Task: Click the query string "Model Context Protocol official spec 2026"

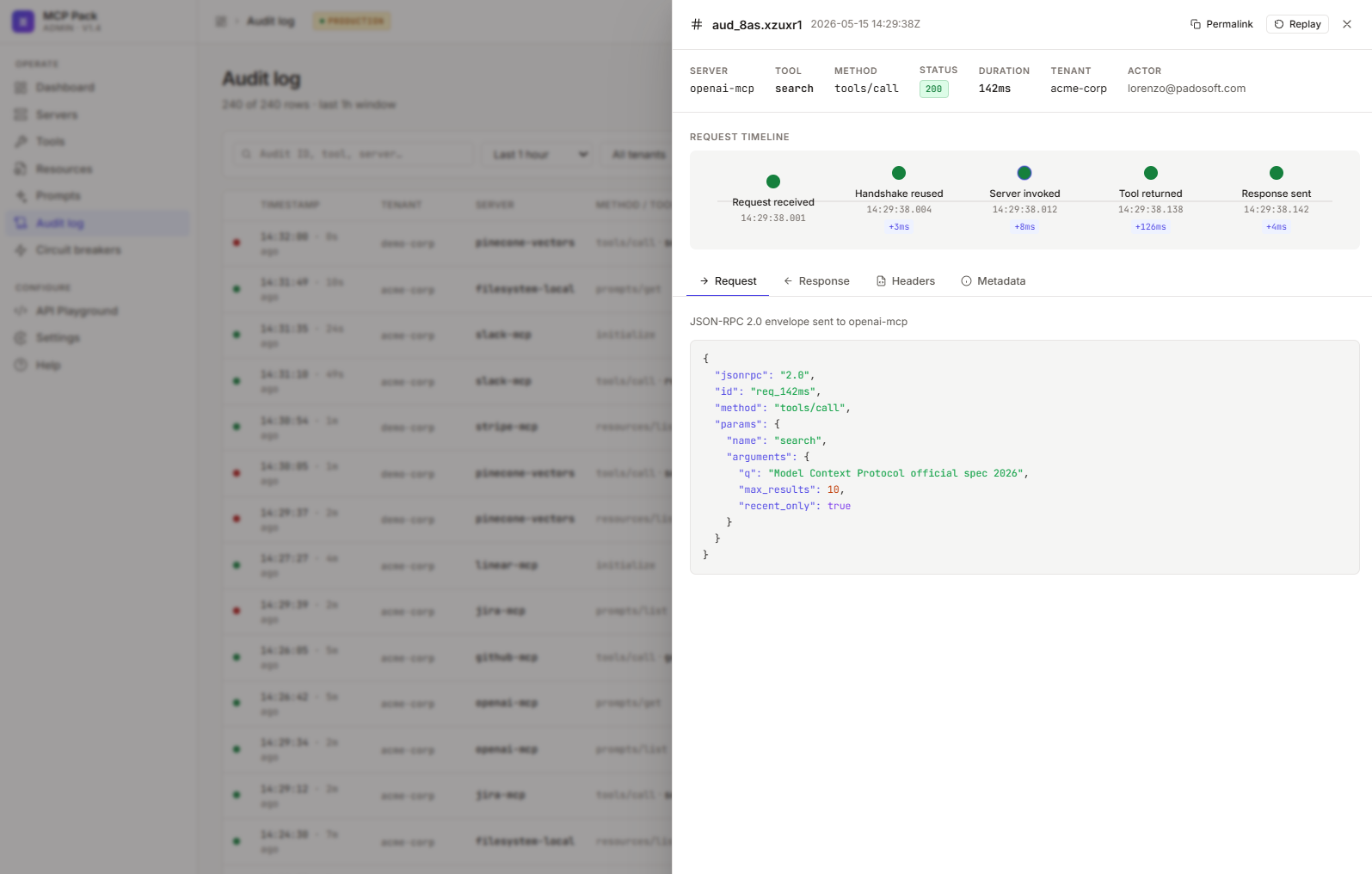Action: pyautogui.click(x=895, y=473)
